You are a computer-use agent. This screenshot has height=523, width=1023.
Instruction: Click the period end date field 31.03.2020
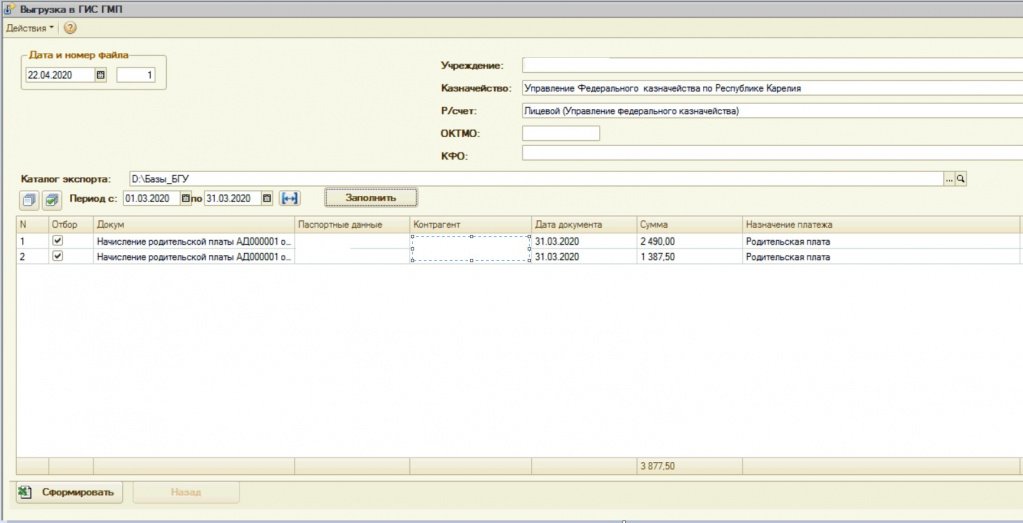[x=233, y=198]
